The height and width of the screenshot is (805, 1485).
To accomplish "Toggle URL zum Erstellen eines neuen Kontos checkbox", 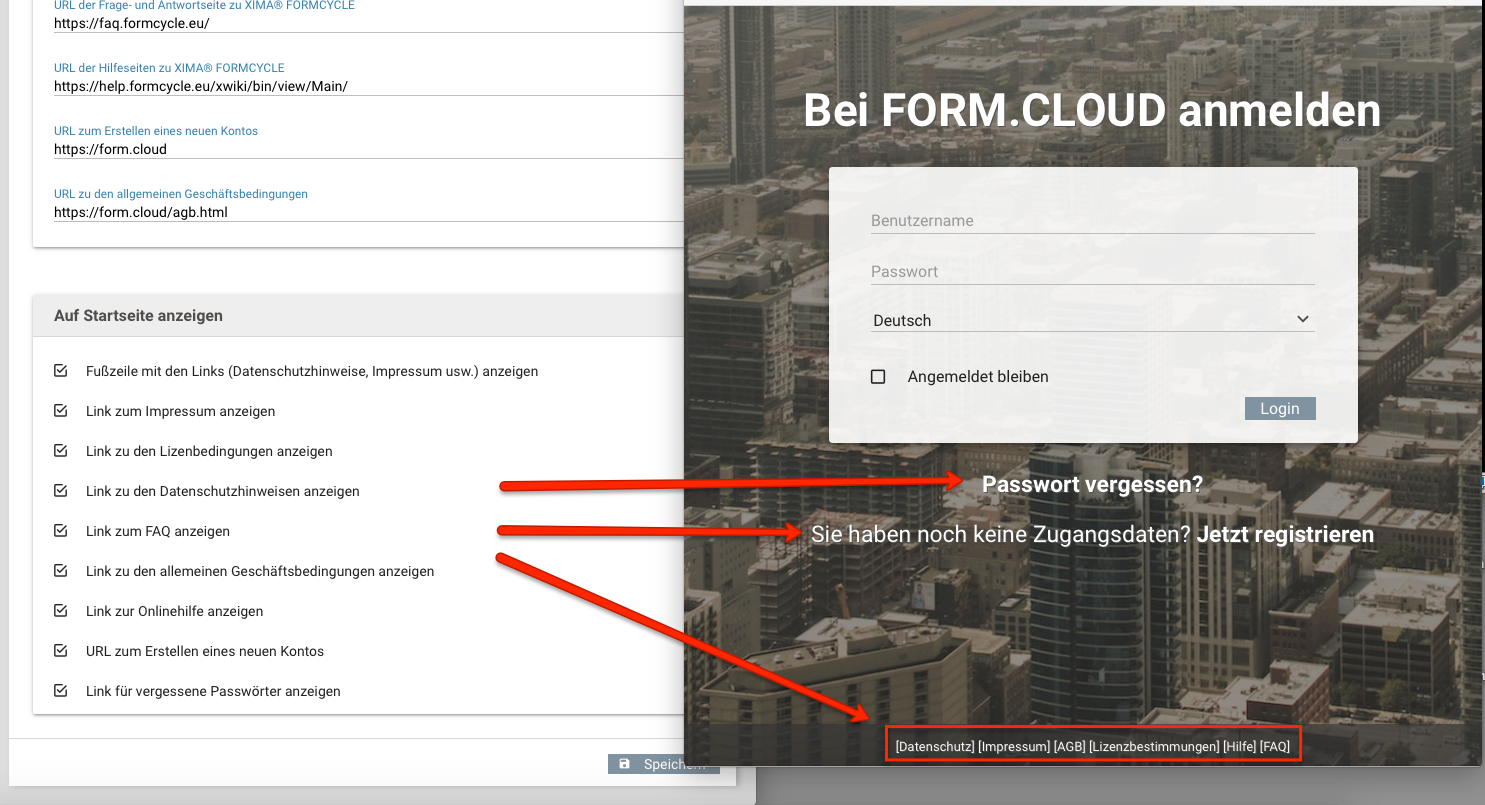I will coord(61,651).
